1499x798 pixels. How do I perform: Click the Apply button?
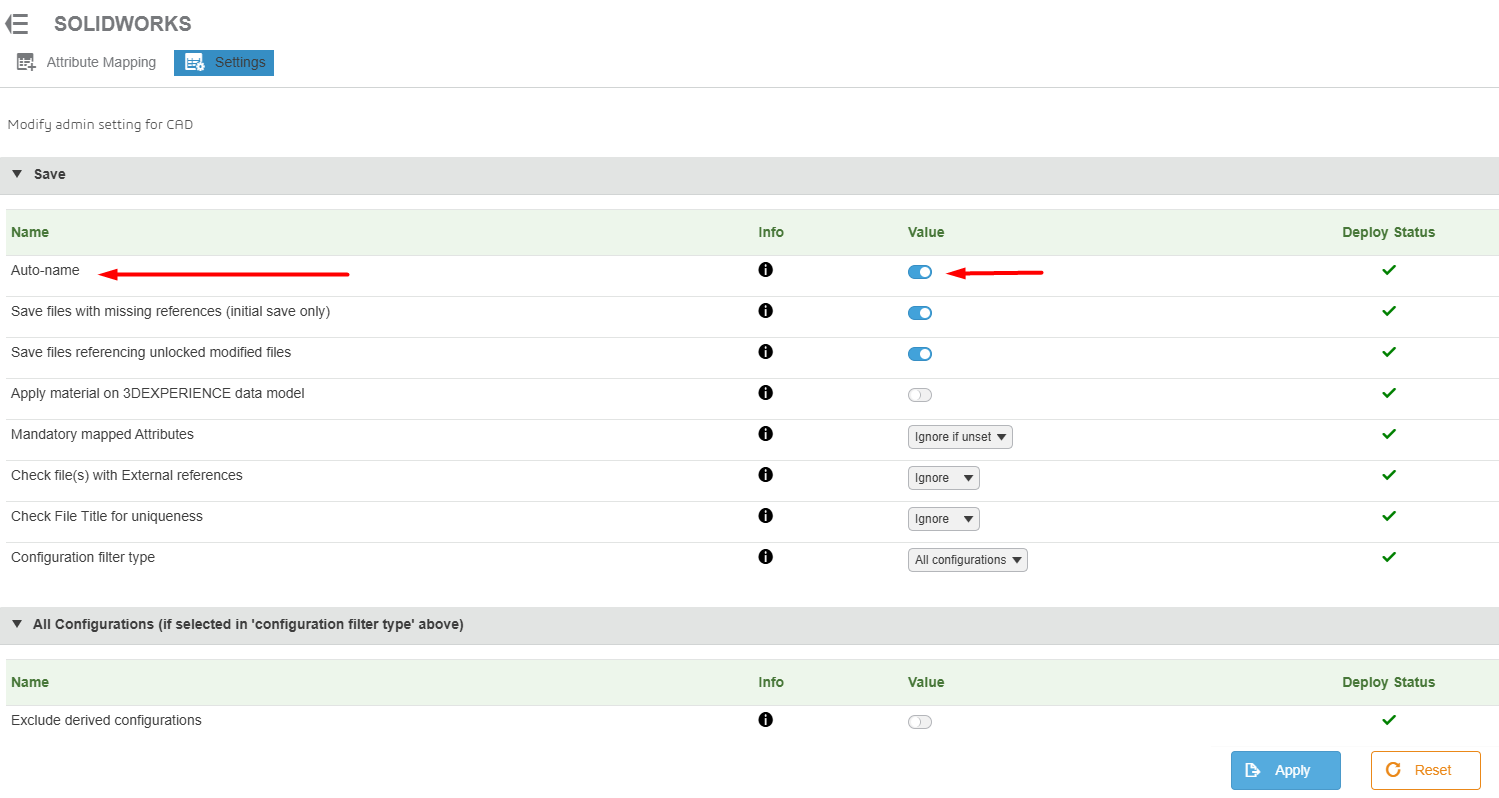pos(1286,770)
